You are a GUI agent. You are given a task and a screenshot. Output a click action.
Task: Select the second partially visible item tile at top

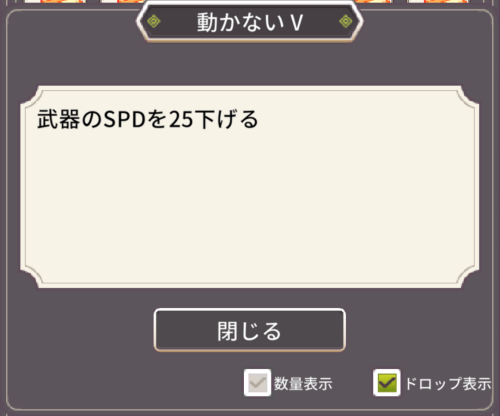click(122, 1)
